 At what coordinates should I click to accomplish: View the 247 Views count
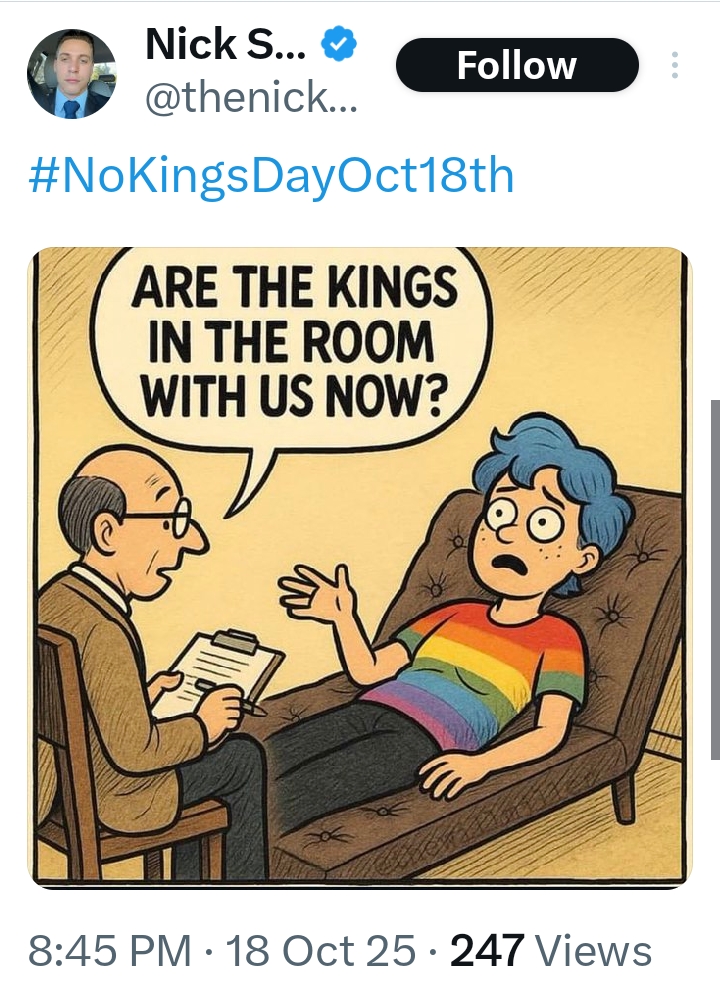coord(551,950)
